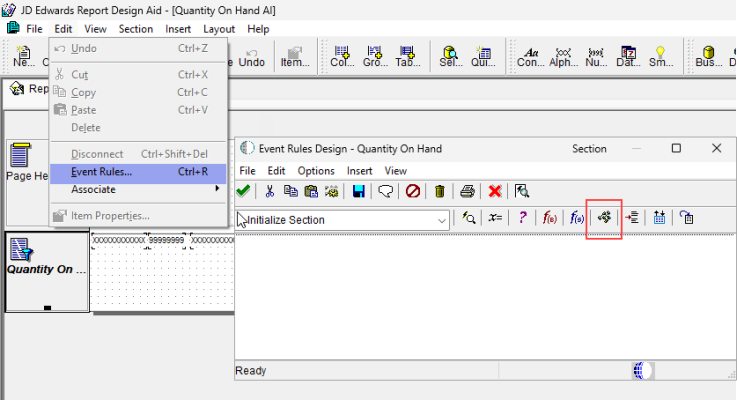Click the magnifier Find icon in top toolbar row
737x400 pixels.
[522, 191]
